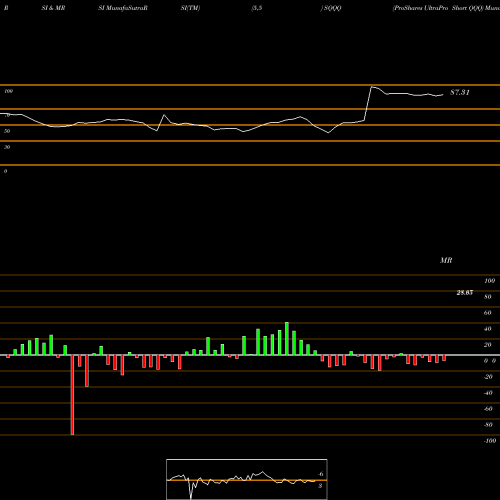Click the MR axis label 100
Screen dimensions: 500x500
[x=490, y=281]
